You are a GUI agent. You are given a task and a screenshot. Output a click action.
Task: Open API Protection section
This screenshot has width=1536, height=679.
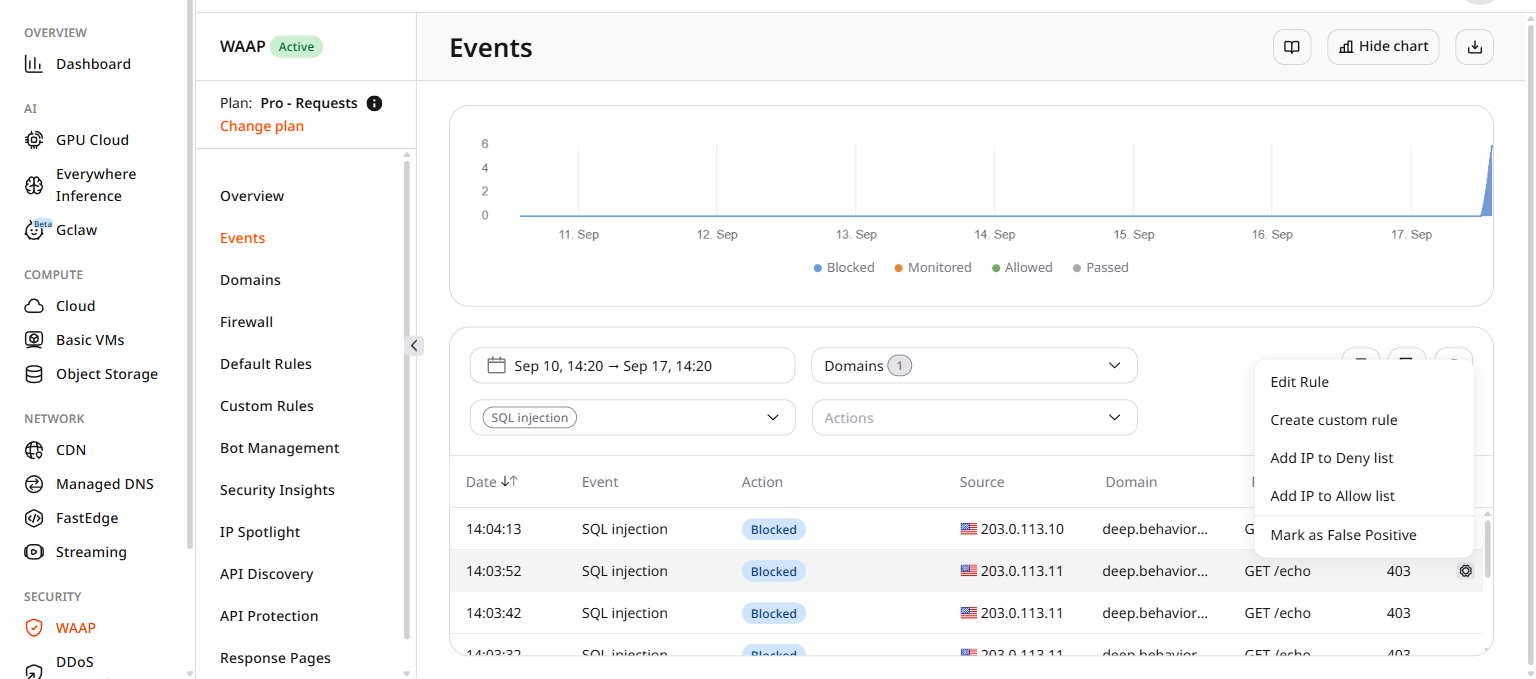(x=269, y=616)
